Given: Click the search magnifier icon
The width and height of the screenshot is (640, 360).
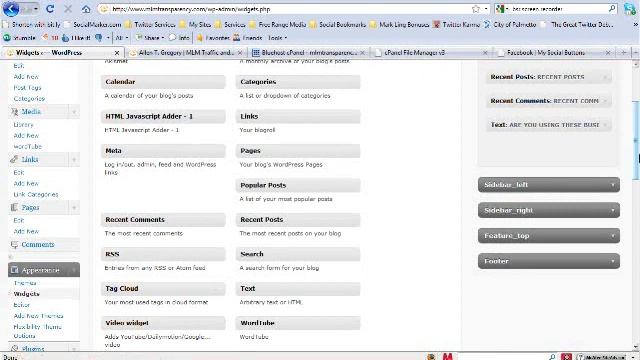Looking at the screenshot, I should click(612, 9).
